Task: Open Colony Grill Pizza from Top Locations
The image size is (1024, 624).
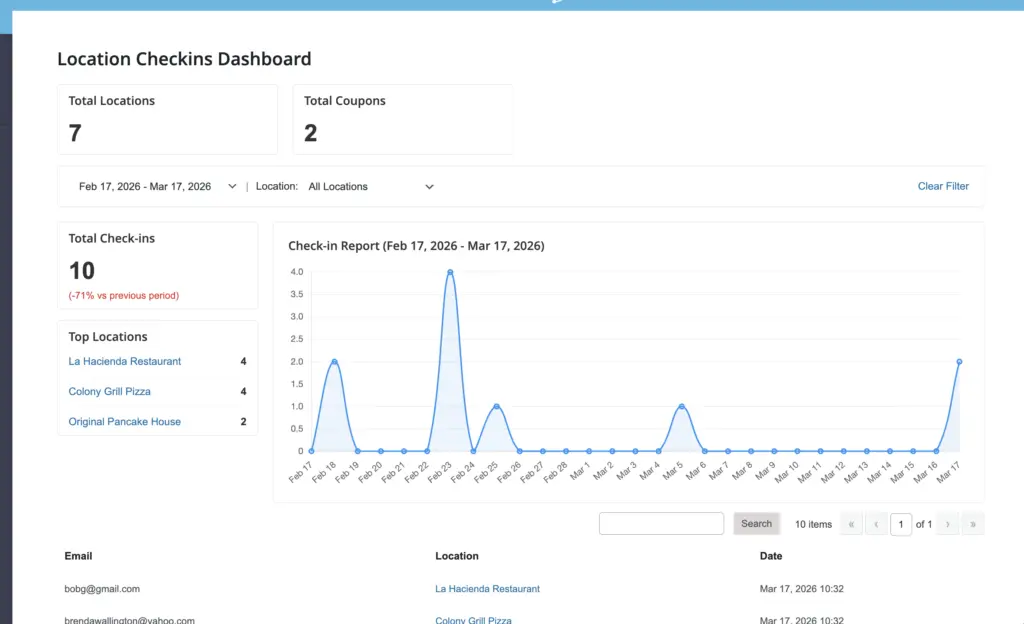Action: pyautogui.click(x=109, y=391)
